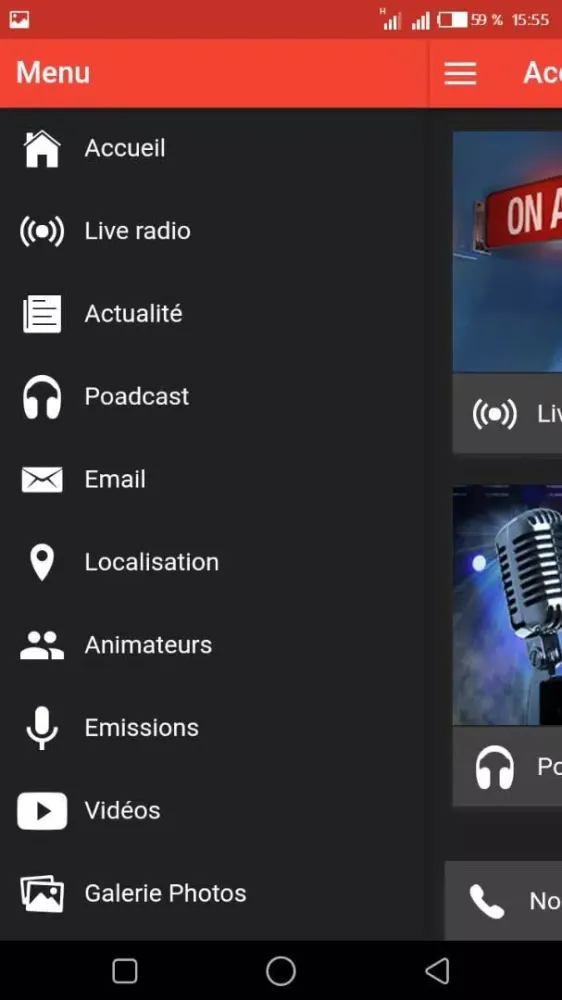This screenshot has width=562, height=1000.
Task: Tap the Emissions microphone icon
Action: (42, 728)
